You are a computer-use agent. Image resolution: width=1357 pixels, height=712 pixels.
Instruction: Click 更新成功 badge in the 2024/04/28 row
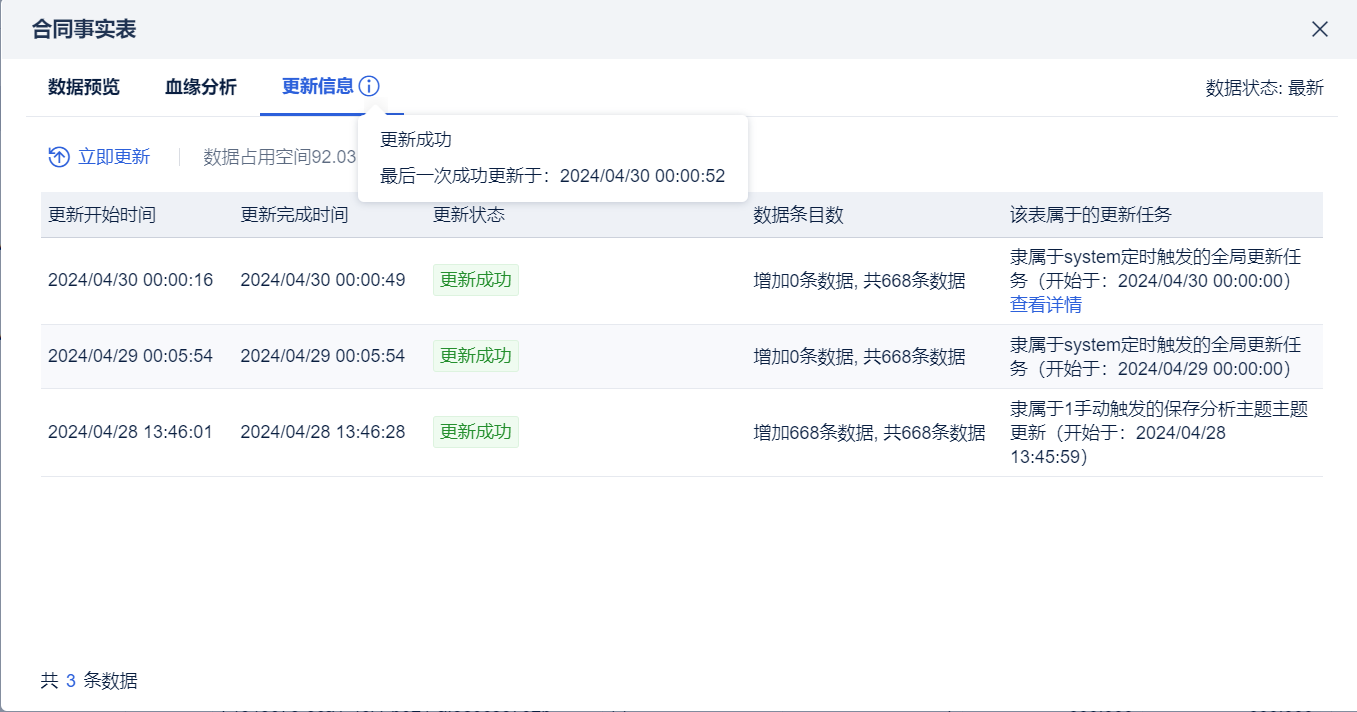[476, 432]
